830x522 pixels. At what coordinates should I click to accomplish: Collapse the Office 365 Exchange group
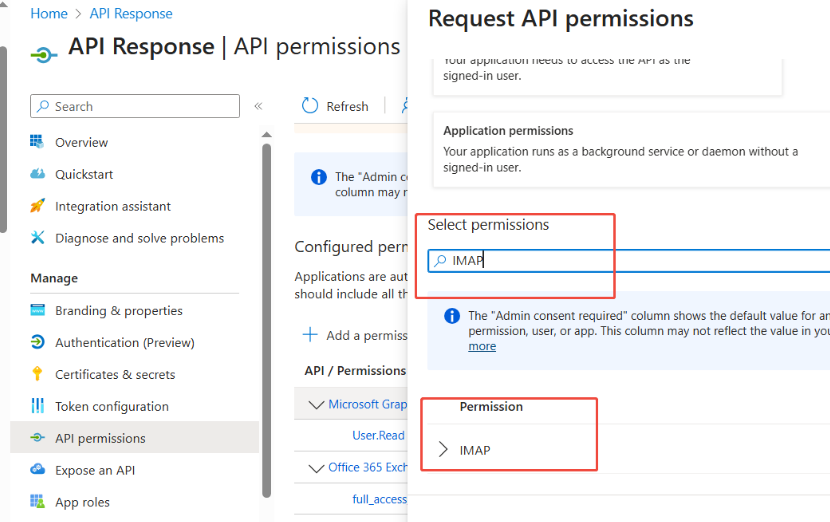pyautogui.click(x=317, y=467)
